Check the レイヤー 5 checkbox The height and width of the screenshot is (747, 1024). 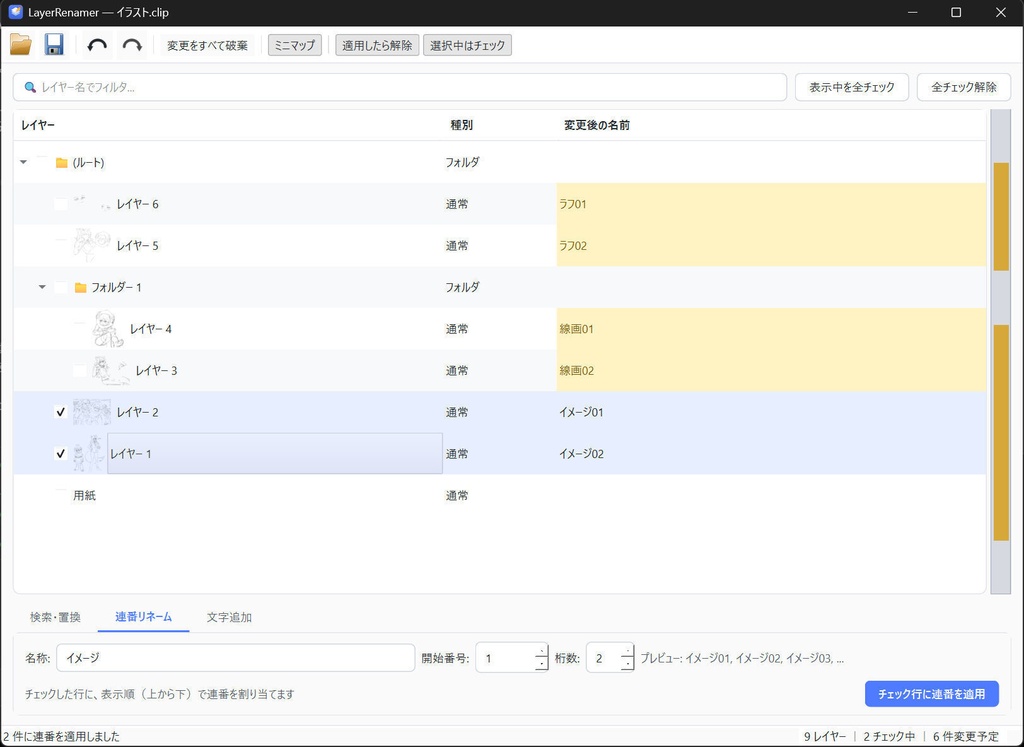60,246
